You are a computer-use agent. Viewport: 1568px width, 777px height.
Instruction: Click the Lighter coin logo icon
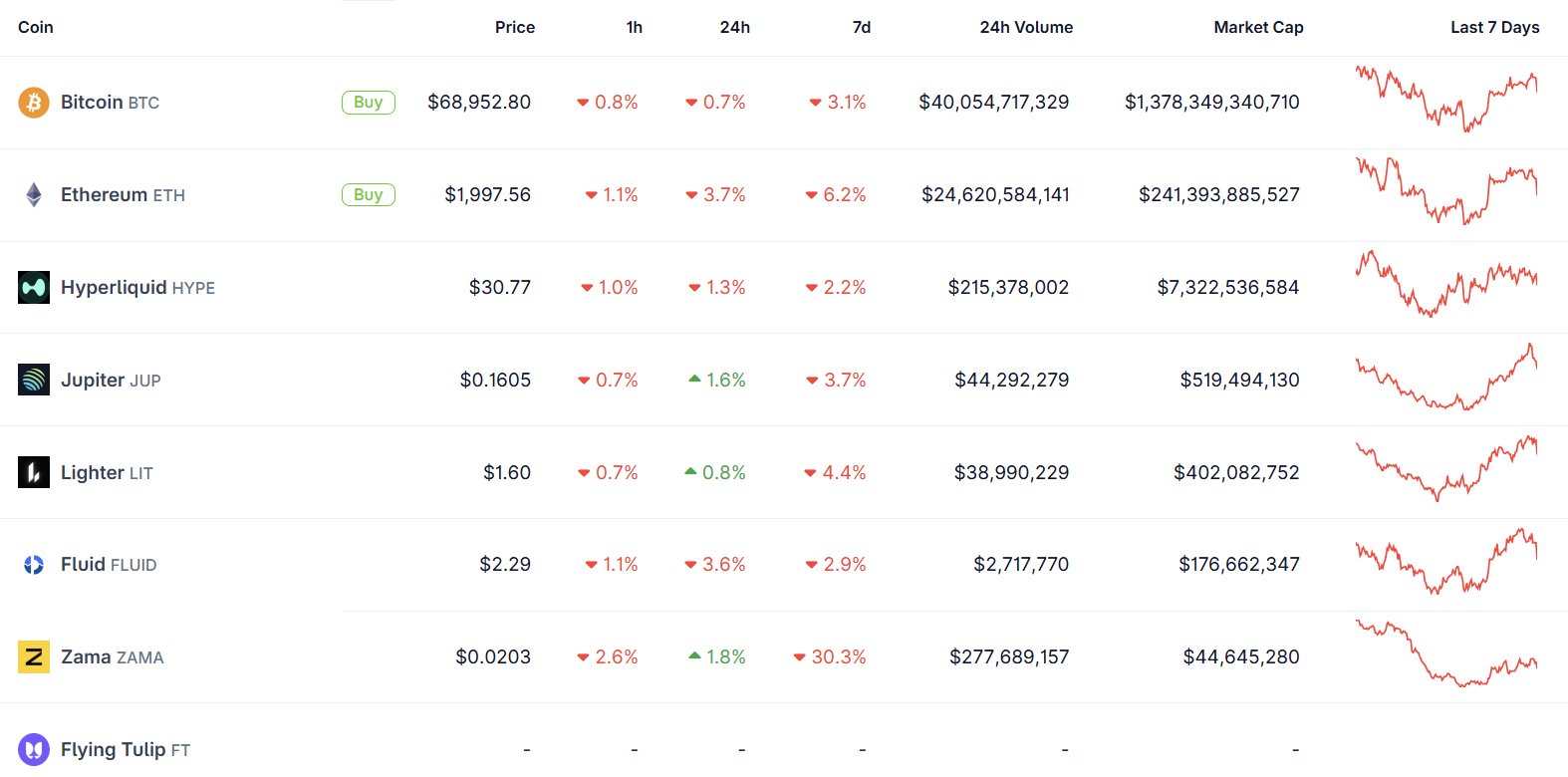point(34,472)
